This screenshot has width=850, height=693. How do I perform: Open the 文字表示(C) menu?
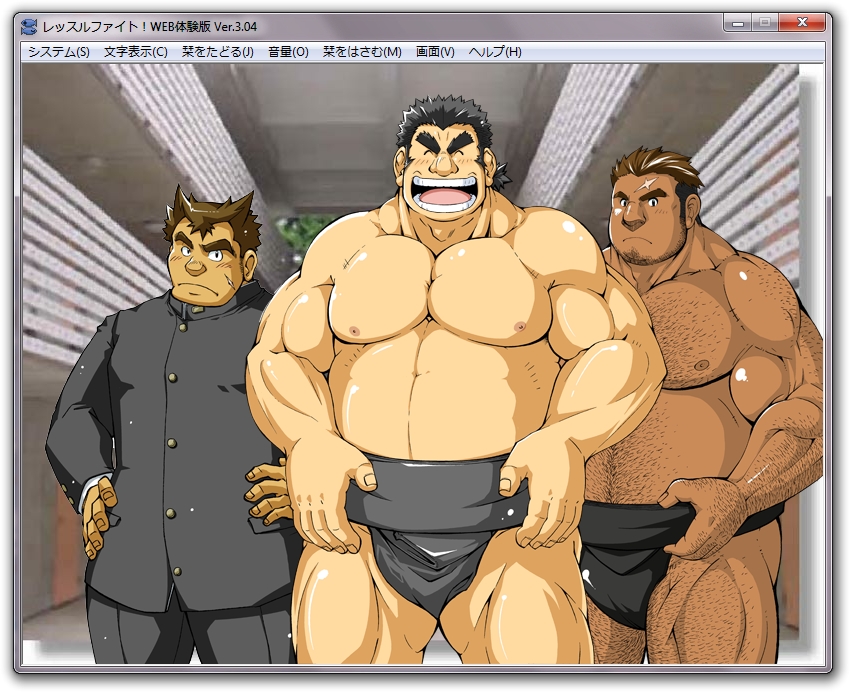135,52
